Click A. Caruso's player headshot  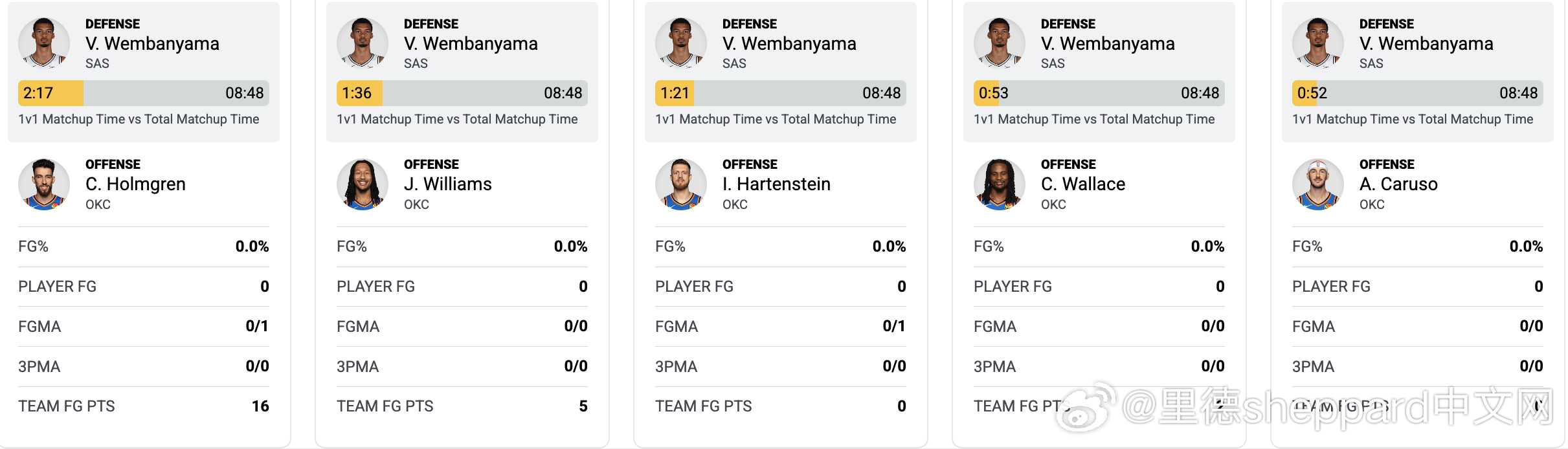pyautogui.click(x=1318, y=184)
